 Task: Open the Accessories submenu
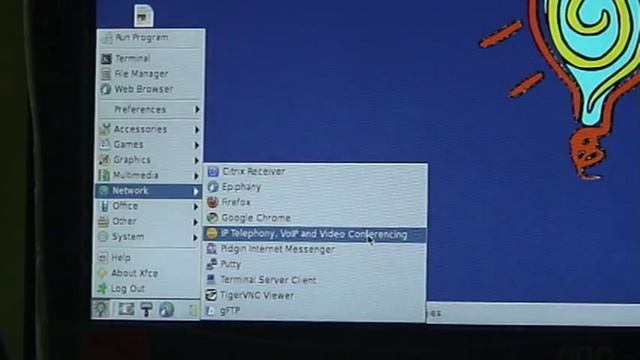150,129
